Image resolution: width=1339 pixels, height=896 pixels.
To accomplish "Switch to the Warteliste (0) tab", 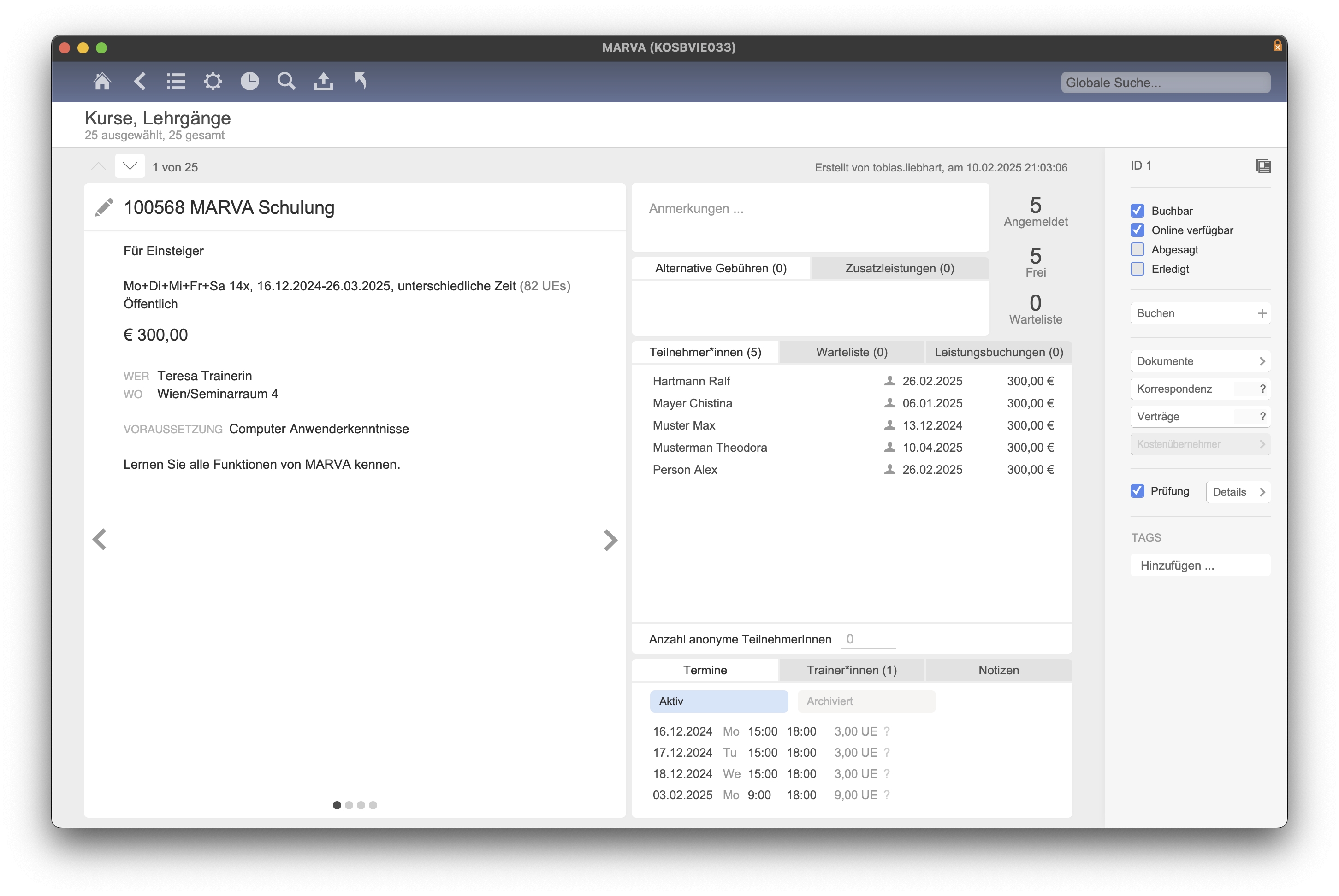I will [x=851, y=352].
